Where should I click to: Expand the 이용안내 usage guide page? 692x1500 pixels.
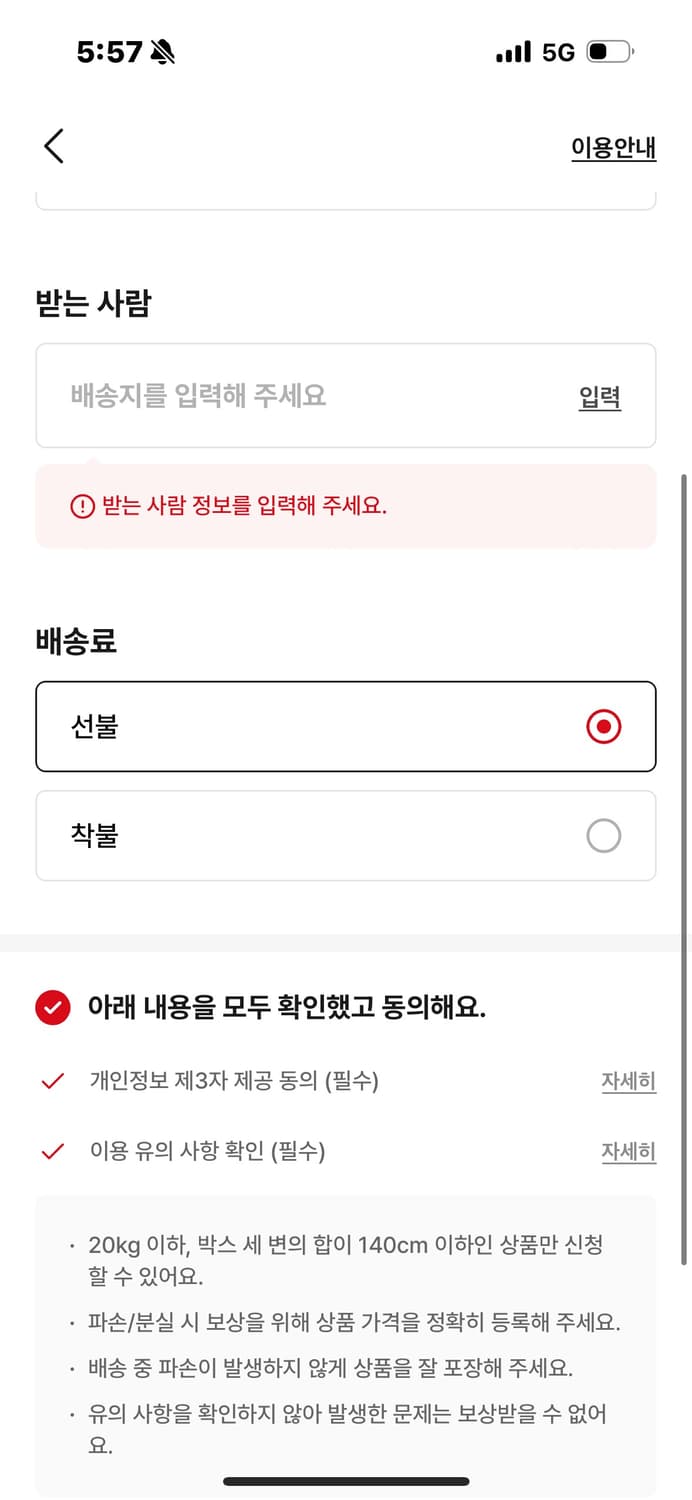[x=614, y=146]
